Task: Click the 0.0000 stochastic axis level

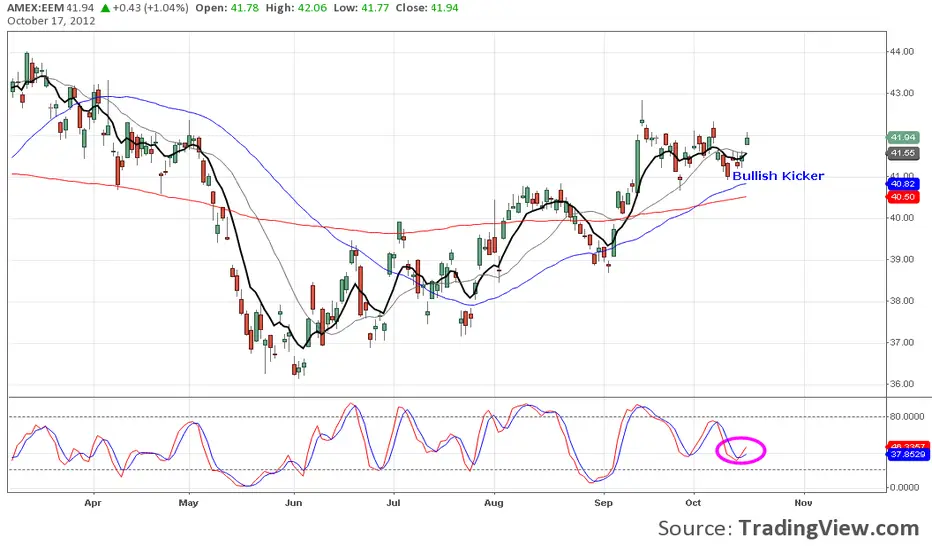Action: (x=907, y=488)
